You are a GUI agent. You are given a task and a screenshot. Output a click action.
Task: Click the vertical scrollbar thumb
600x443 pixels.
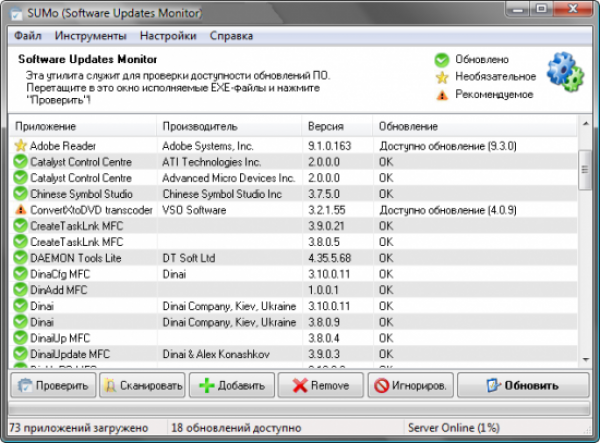click(585, 169)
